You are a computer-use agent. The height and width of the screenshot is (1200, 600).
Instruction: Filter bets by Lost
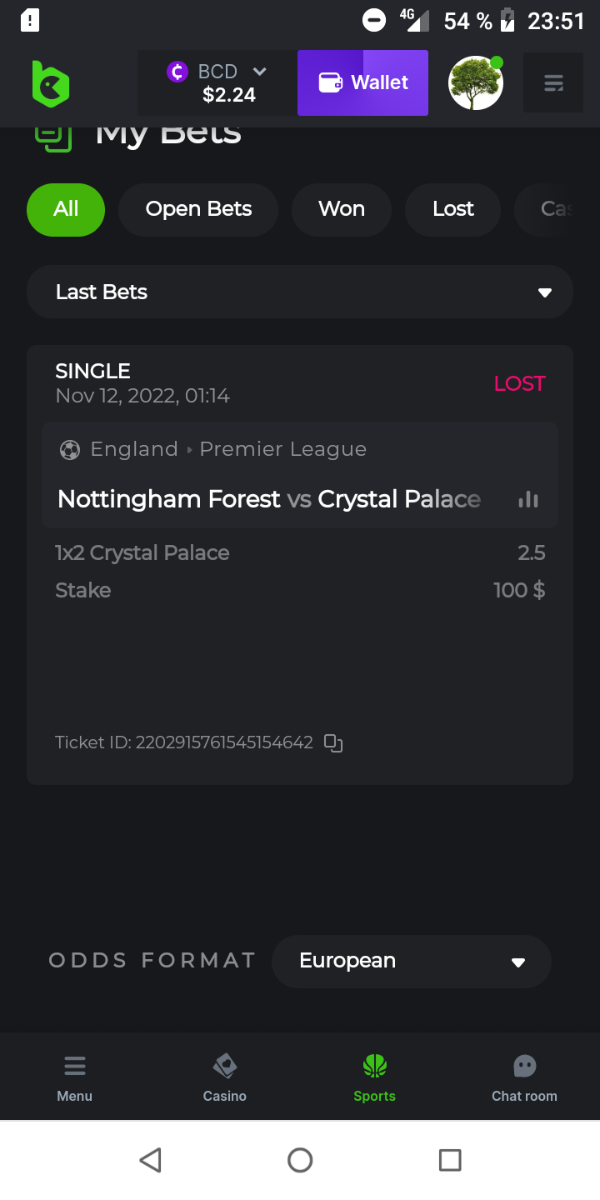[x=453, y=209]
